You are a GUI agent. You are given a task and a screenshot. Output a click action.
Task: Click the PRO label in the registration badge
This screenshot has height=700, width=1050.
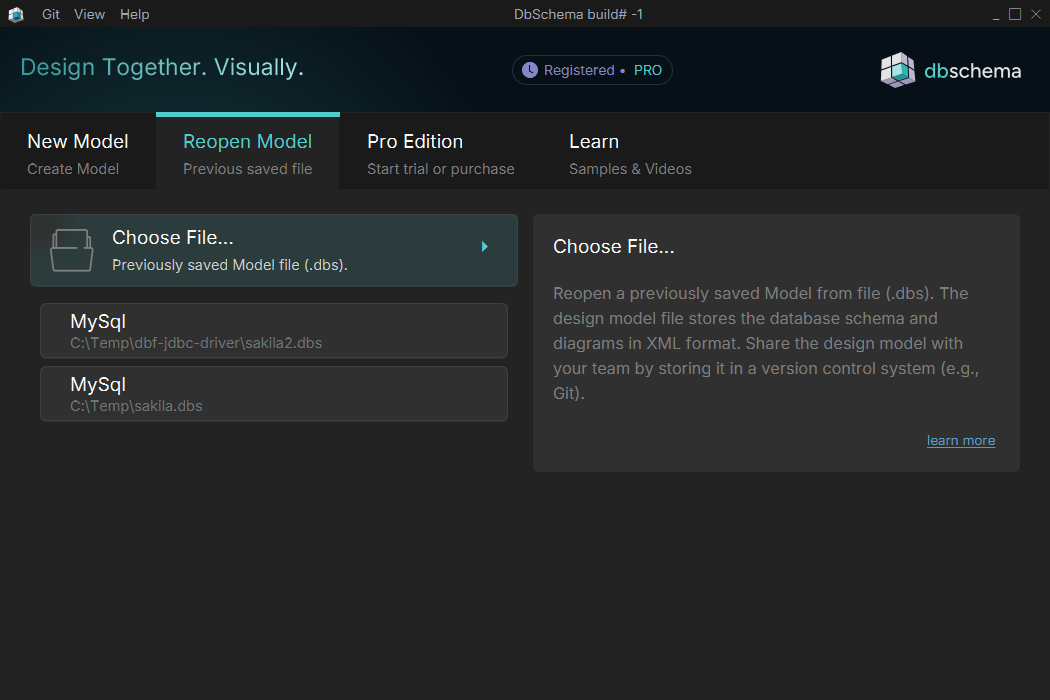(647, 70)
